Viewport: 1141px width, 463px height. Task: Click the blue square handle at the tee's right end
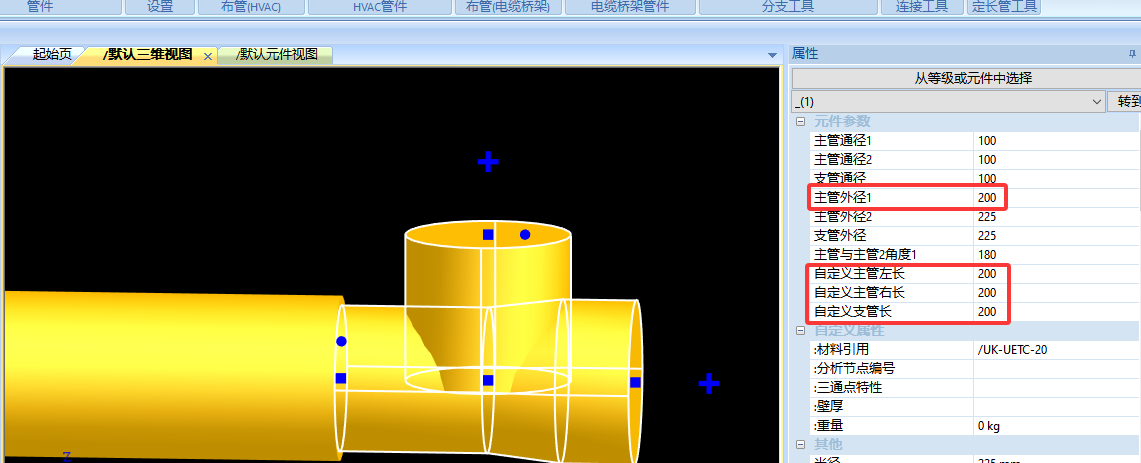635,381
